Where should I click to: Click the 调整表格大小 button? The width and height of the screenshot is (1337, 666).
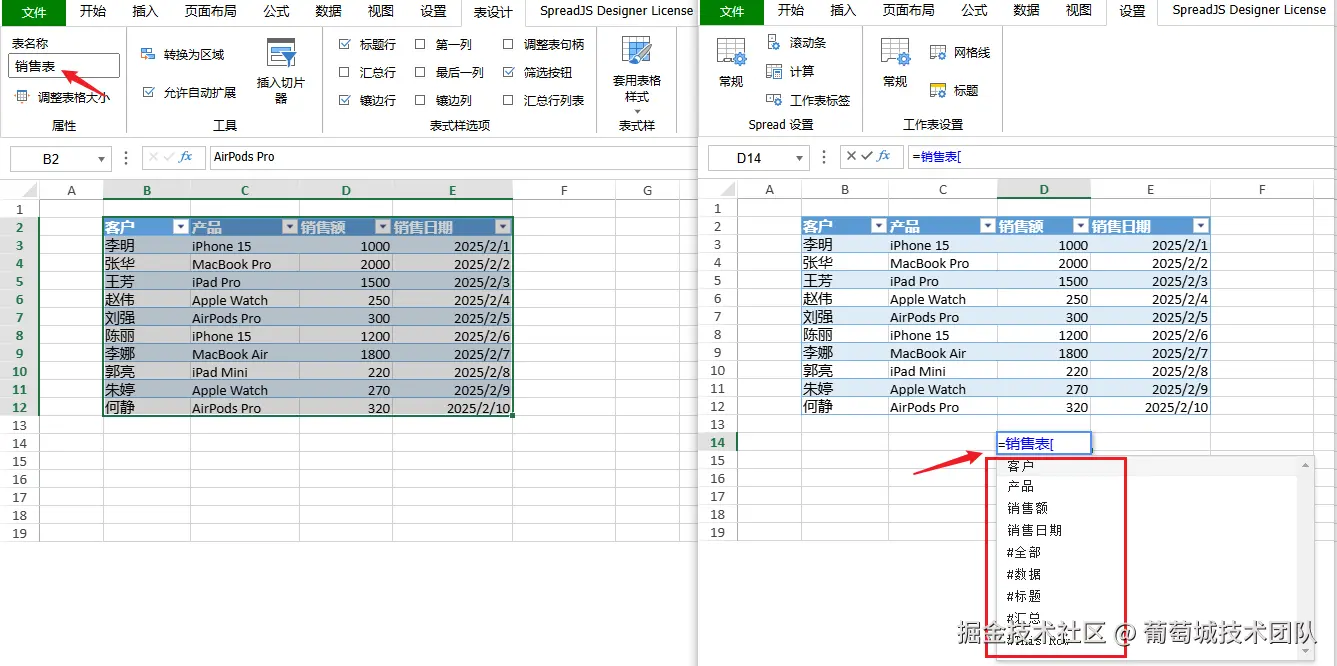[x=62, y=97]
